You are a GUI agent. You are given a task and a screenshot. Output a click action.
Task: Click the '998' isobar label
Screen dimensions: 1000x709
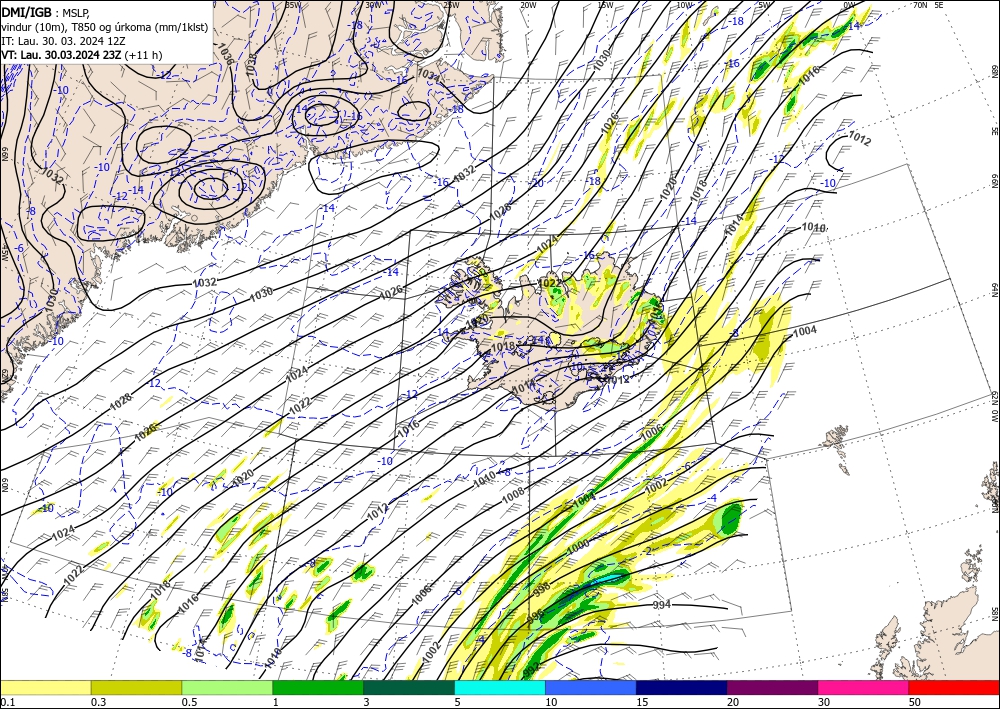pyautogui.click(x=541, y=590)
